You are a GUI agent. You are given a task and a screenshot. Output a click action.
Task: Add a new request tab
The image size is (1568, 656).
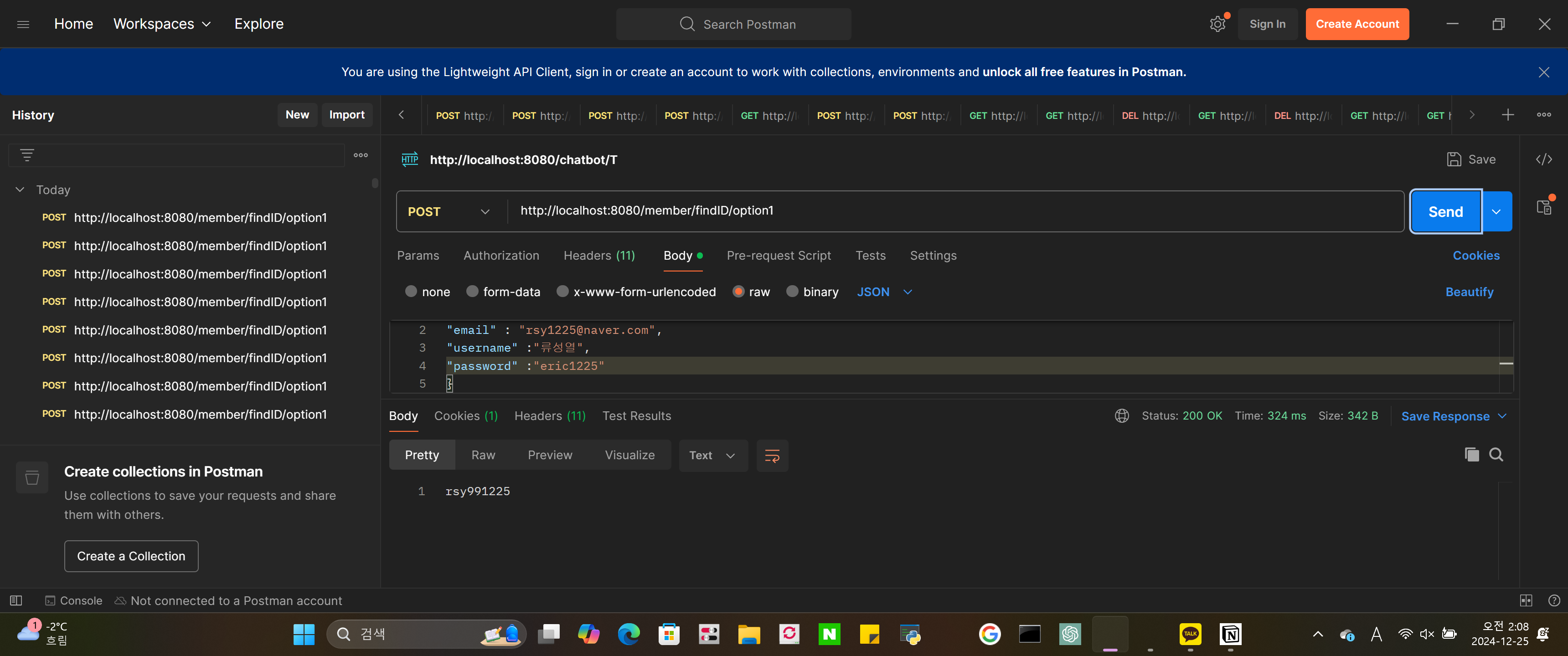coord(1508,115)
